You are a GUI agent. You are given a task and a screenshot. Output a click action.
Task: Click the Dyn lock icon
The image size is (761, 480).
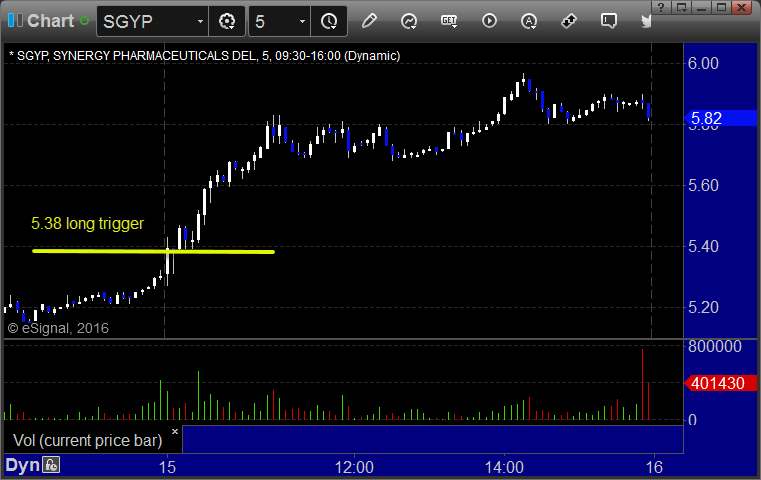pos(51,465)
